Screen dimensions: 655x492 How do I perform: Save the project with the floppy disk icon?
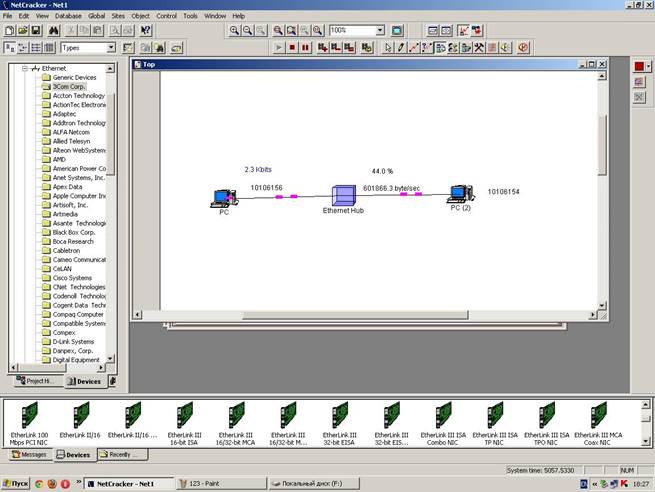click(x=36, y=30)
